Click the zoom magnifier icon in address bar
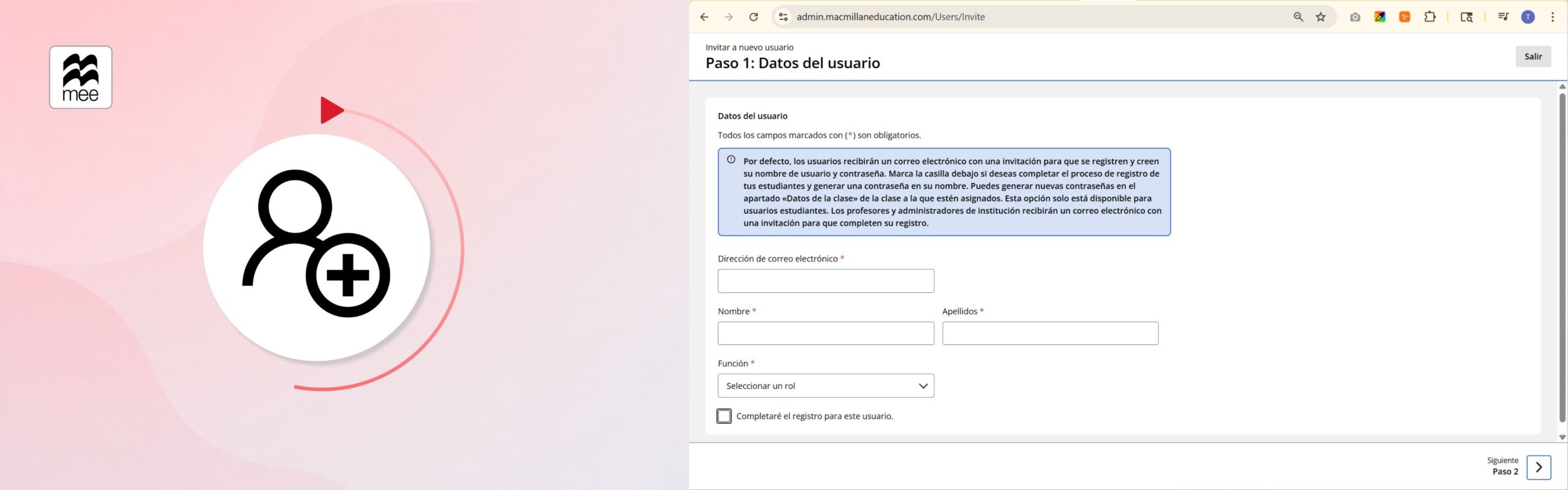Image resolution: width=1568 pixels, height=490 pixels. [x=1298, y=17]
